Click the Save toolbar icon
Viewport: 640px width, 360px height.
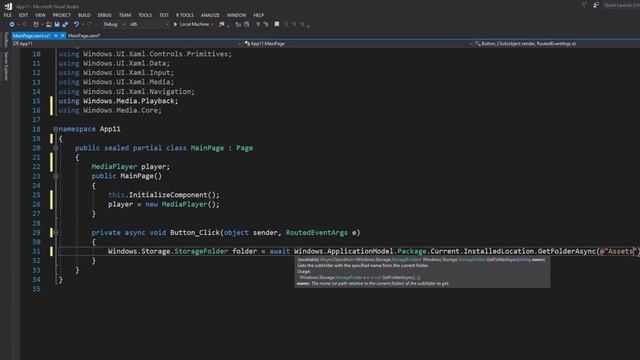(57, 24)
